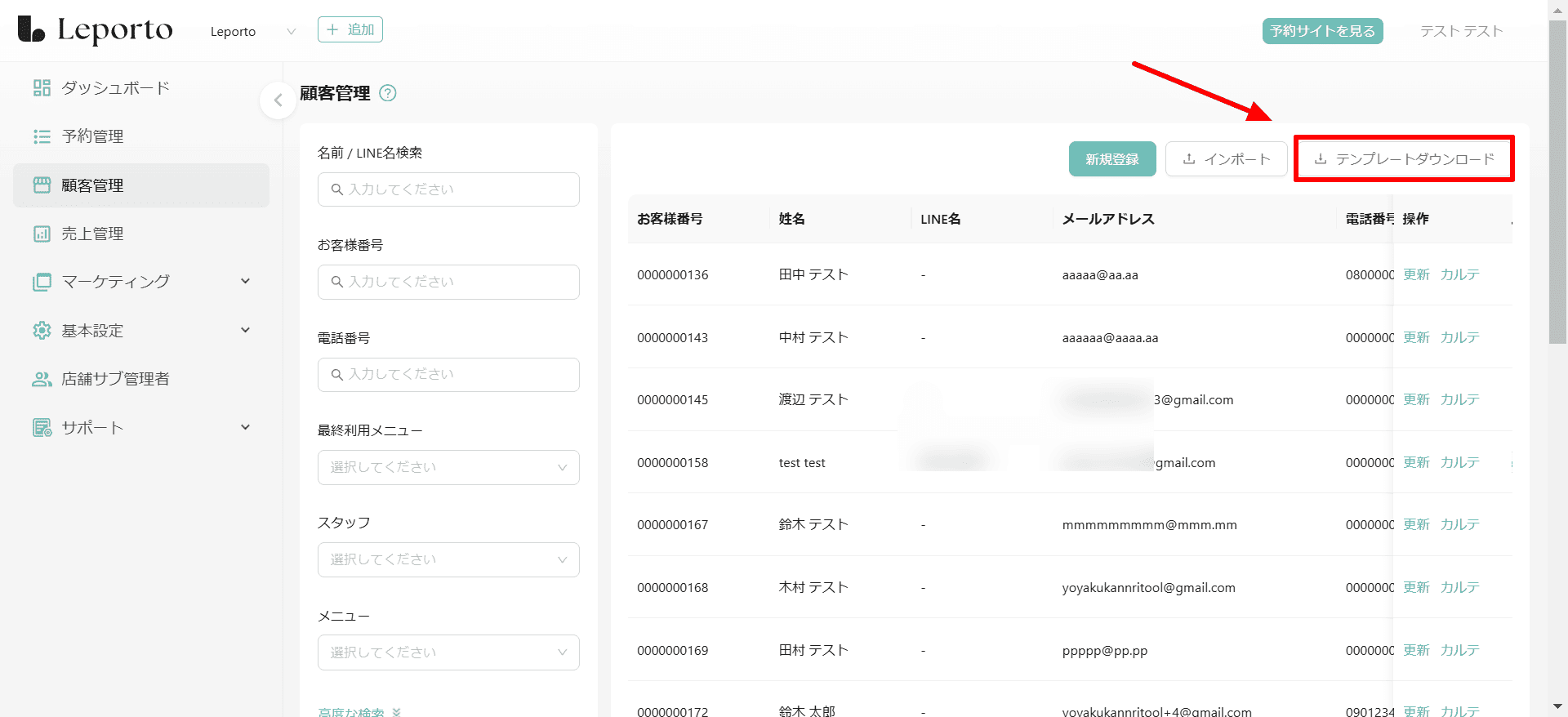This screenshot has height=717, width=1568.
Task: Open the スタッフ selection dropdown
Action: coord(448,559)
